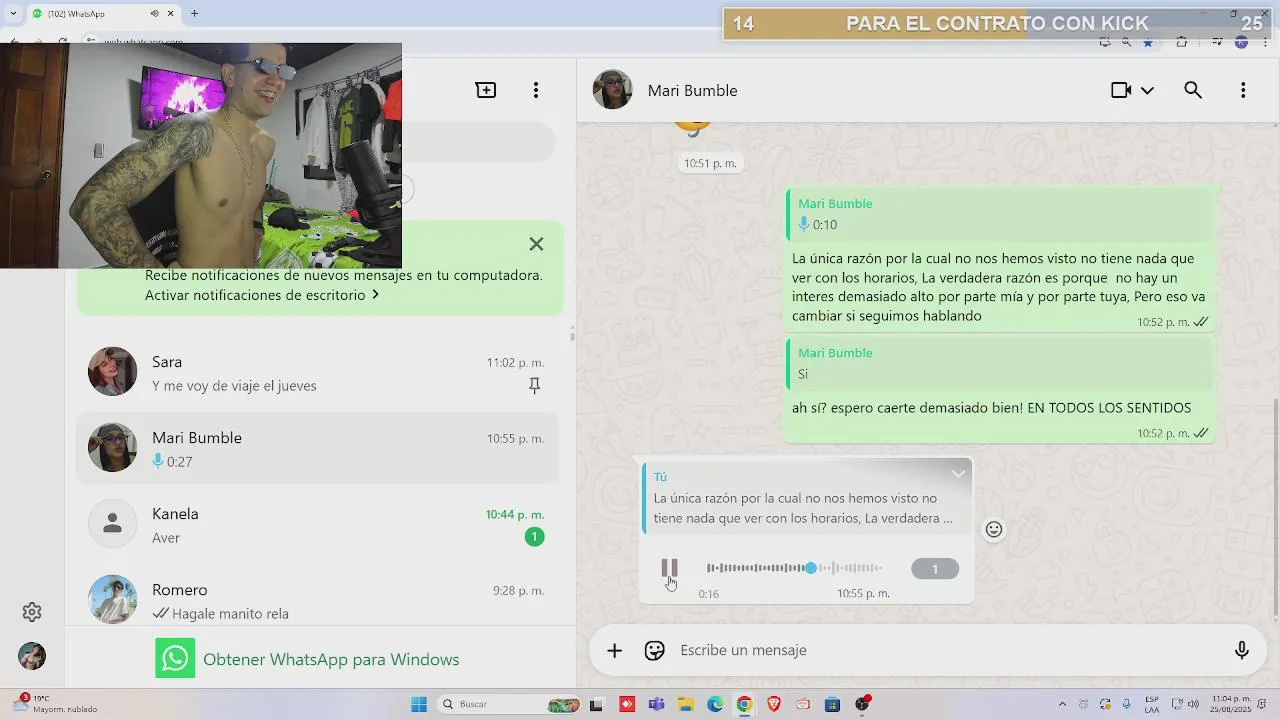Viewport: 1280px width, 720px height.
Task: Click the weather widget 19°C
Action: coord(56,704)
